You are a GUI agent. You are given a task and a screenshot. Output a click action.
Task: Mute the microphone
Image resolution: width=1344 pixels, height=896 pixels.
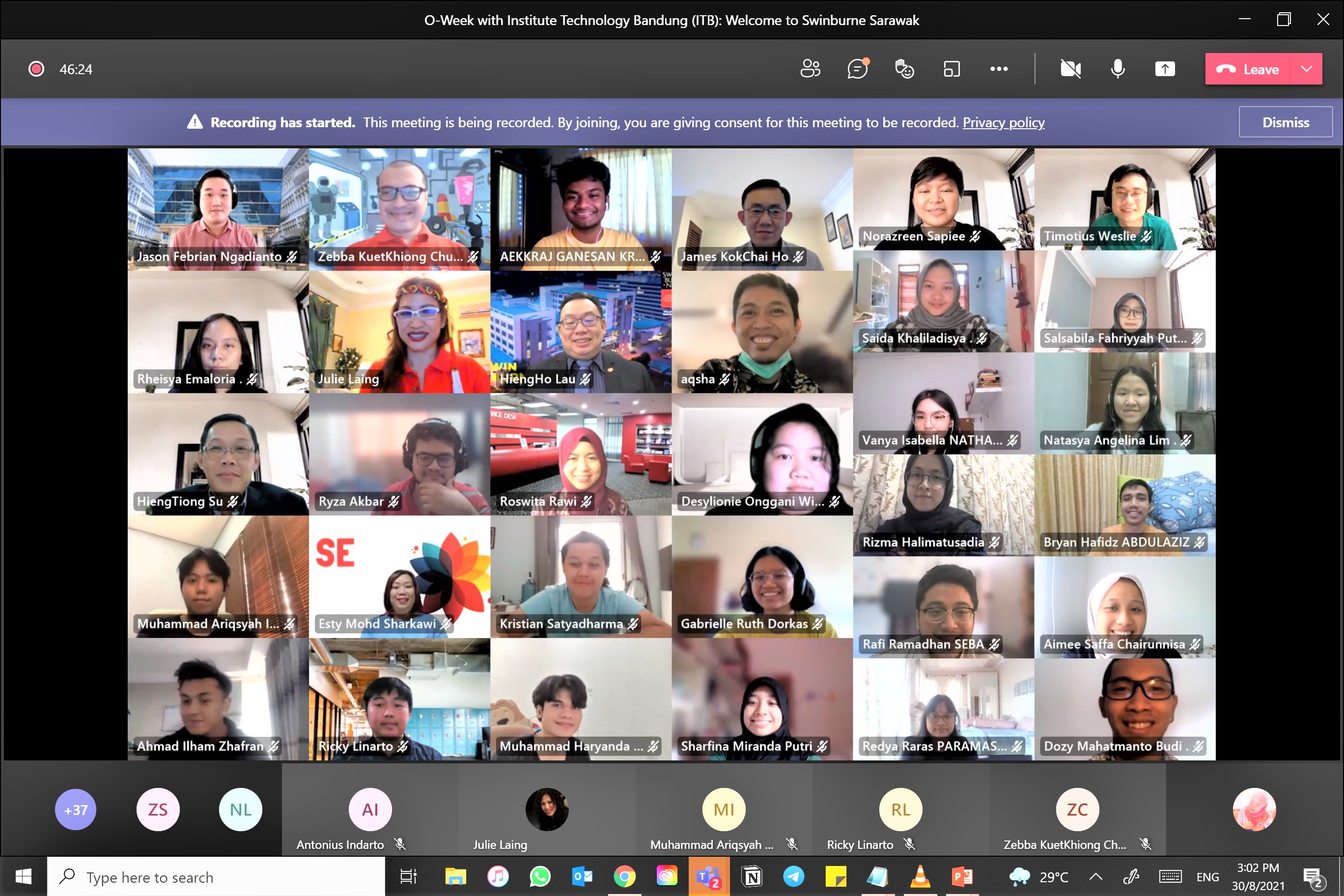(x=1118, y=69)
